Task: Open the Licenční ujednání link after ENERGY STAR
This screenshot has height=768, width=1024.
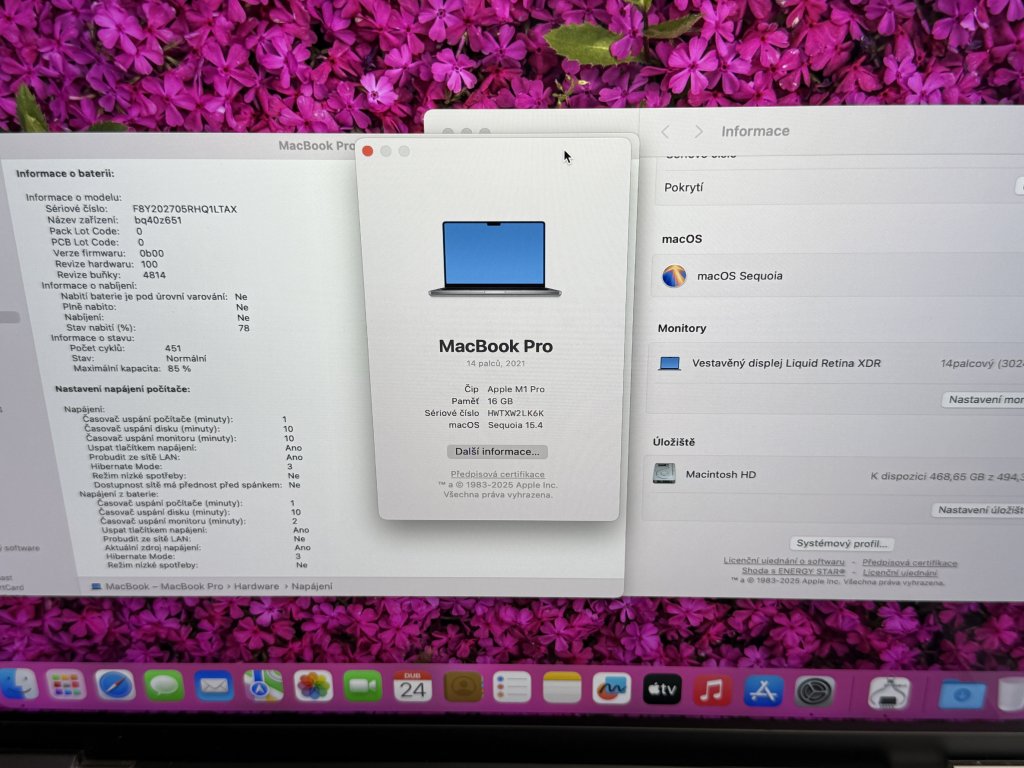Action: 900,573
